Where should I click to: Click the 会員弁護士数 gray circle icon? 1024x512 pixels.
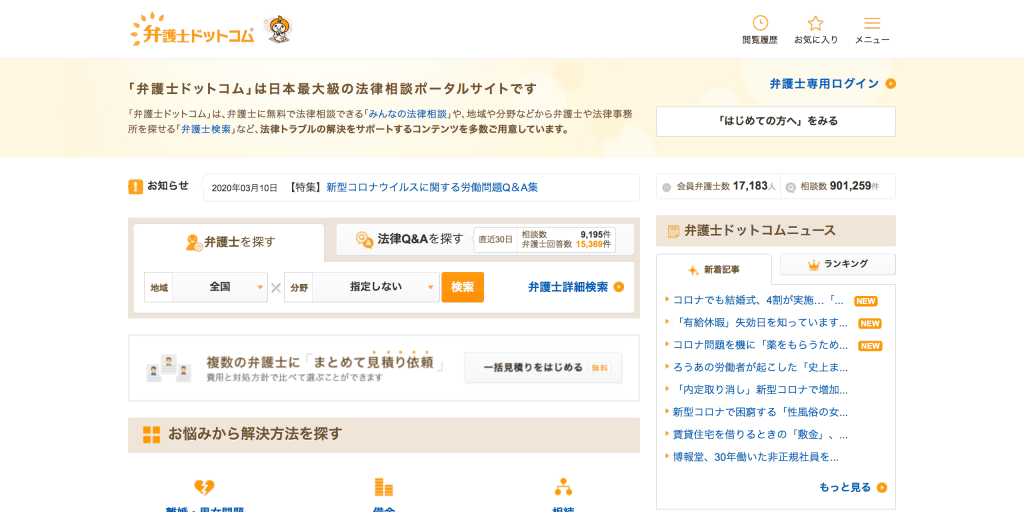point(667,187)
